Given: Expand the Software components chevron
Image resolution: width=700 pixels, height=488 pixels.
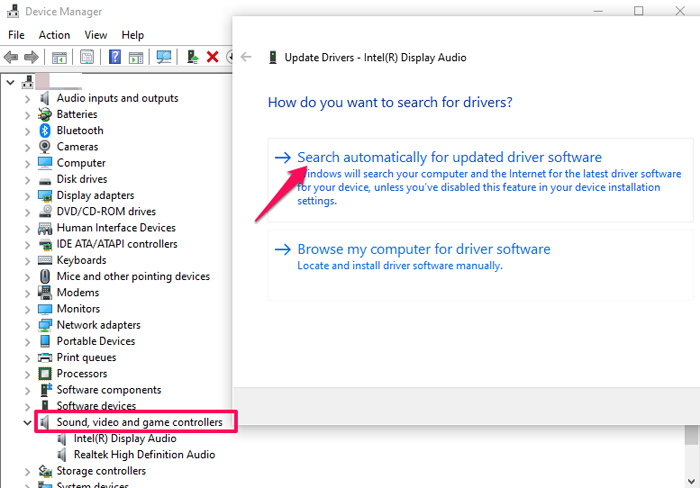Looking at the screenshot, I should 28,391.
